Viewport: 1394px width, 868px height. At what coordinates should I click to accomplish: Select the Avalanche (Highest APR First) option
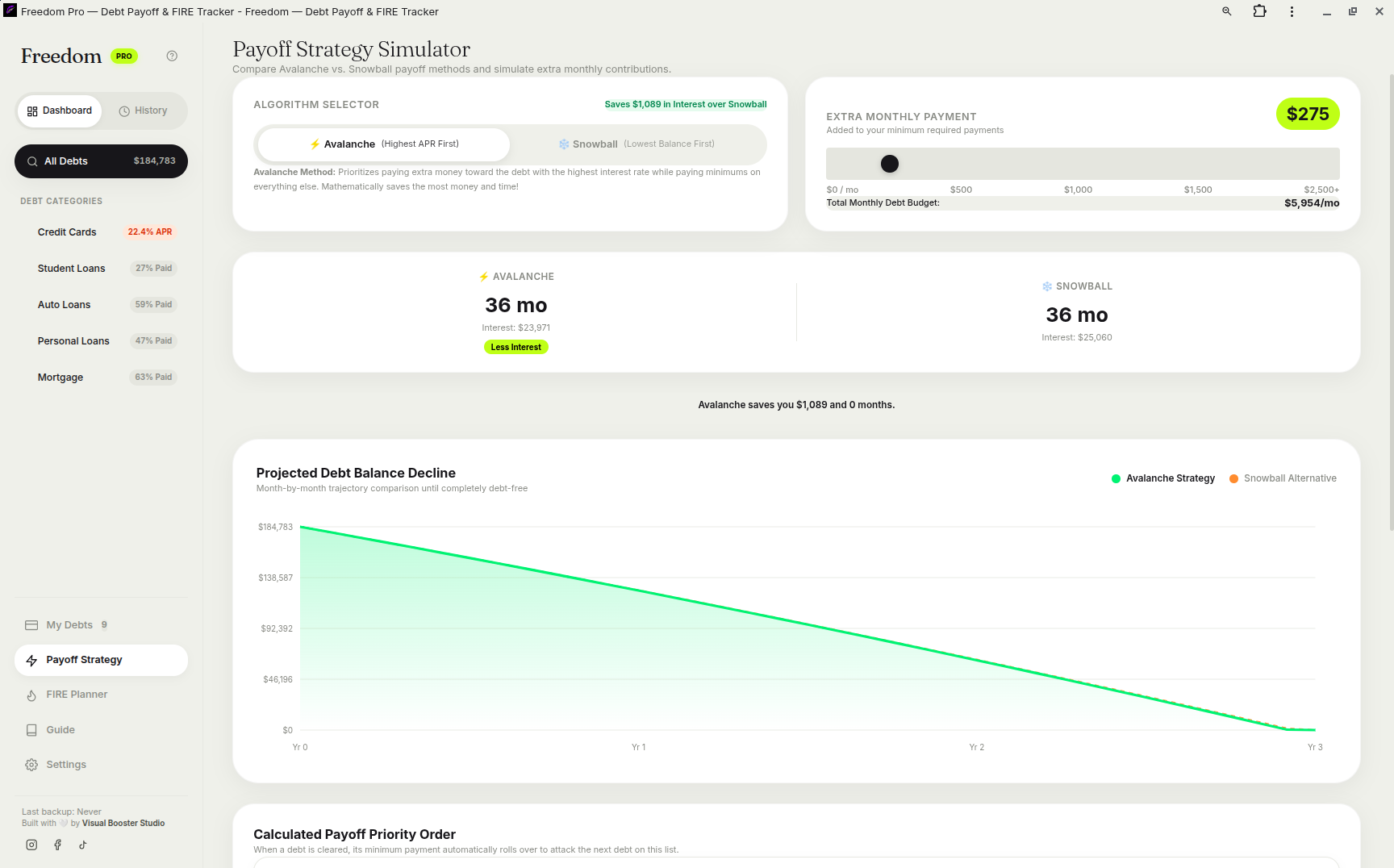point(384,144)
